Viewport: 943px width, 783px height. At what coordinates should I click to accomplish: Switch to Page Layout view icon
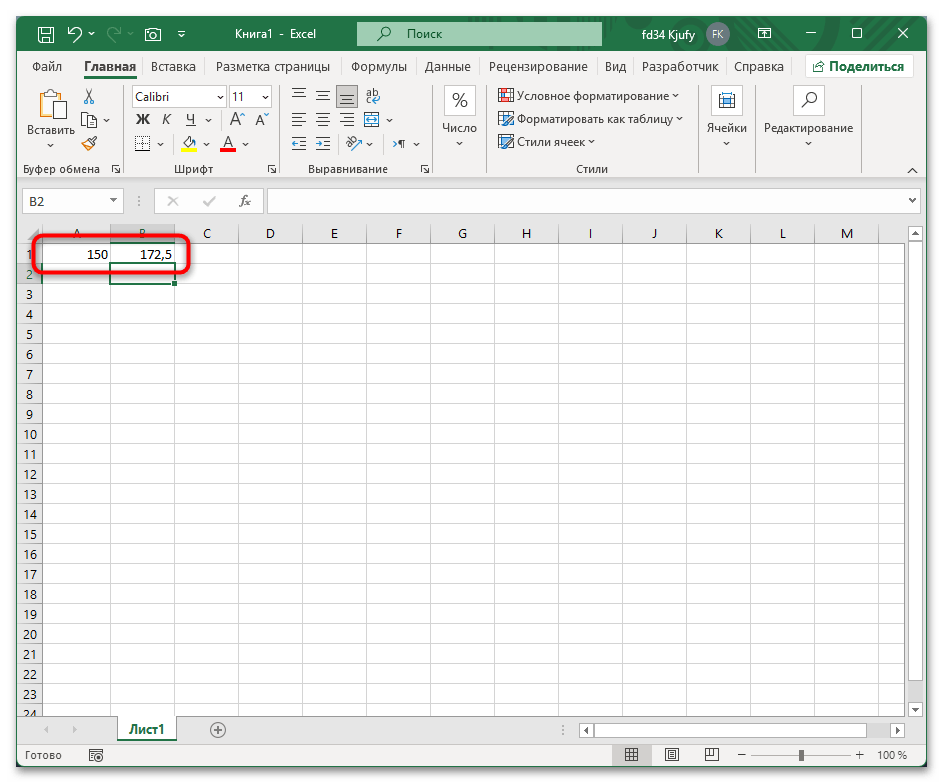672,755
